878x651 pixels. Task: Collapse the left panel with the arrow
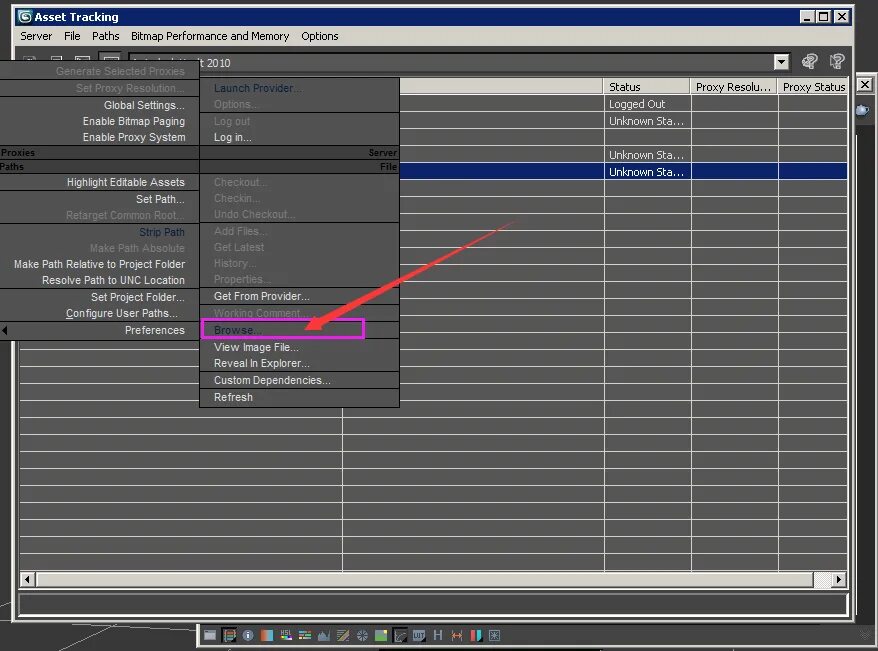point(4,330)
